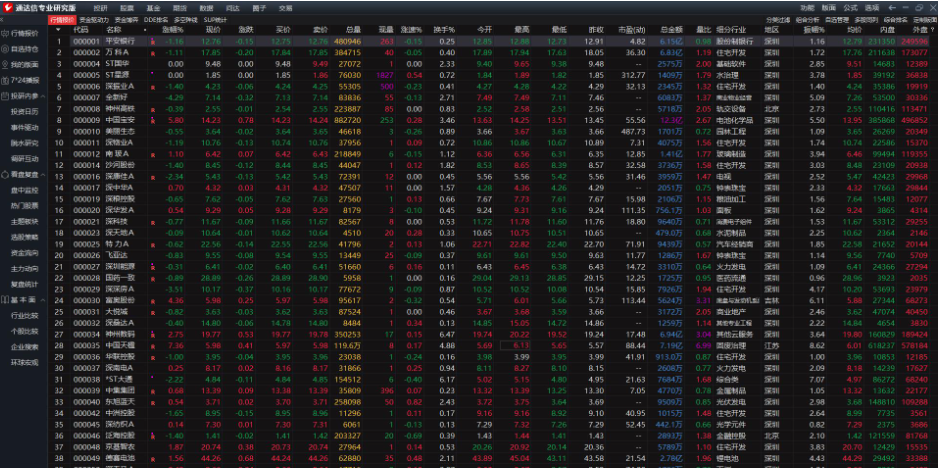Open the 投研 top menu
Viewport: 938px width, 468px height.
coord(100,7)
